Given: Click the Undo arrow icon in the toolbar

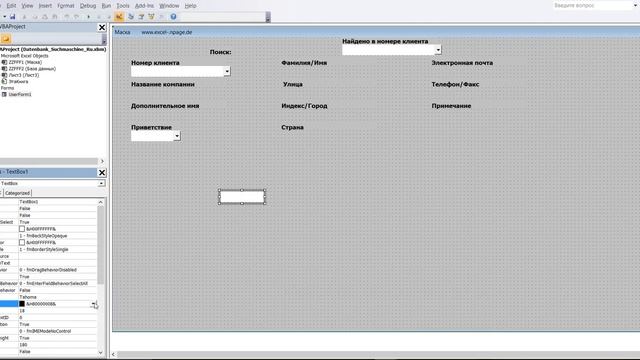Looking at the screenshot, I should pos(67,17).
